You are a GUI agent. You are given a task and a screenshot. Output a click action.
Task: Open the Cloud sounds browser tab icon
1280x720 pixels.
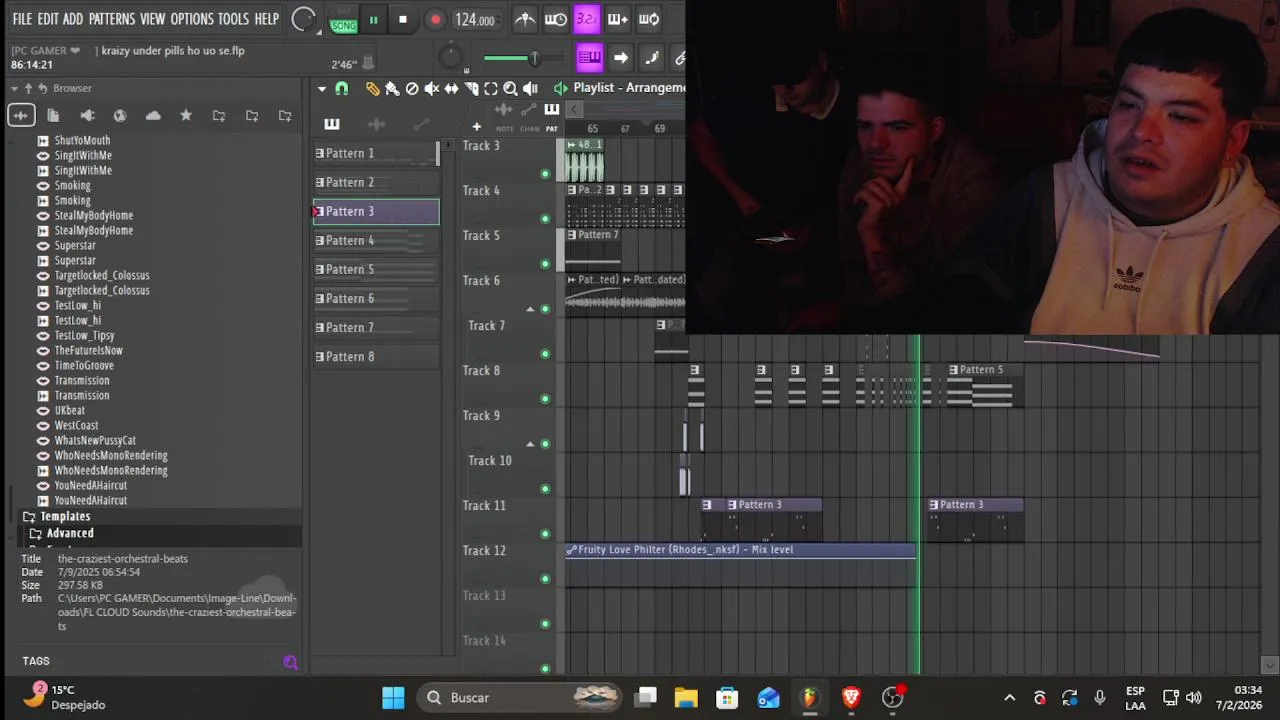pos(153,116)
